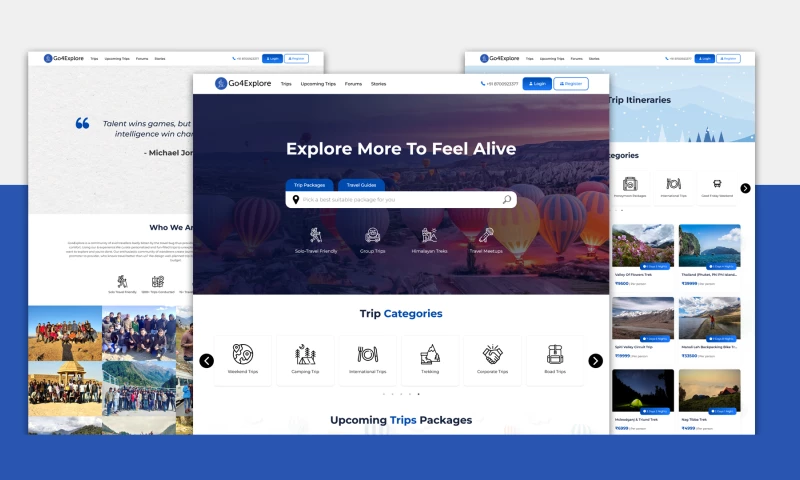This screenshot has width=800, height=480.
Task: Click 'Explore More To Feel Alive' headline
Action: coord(401,148)
